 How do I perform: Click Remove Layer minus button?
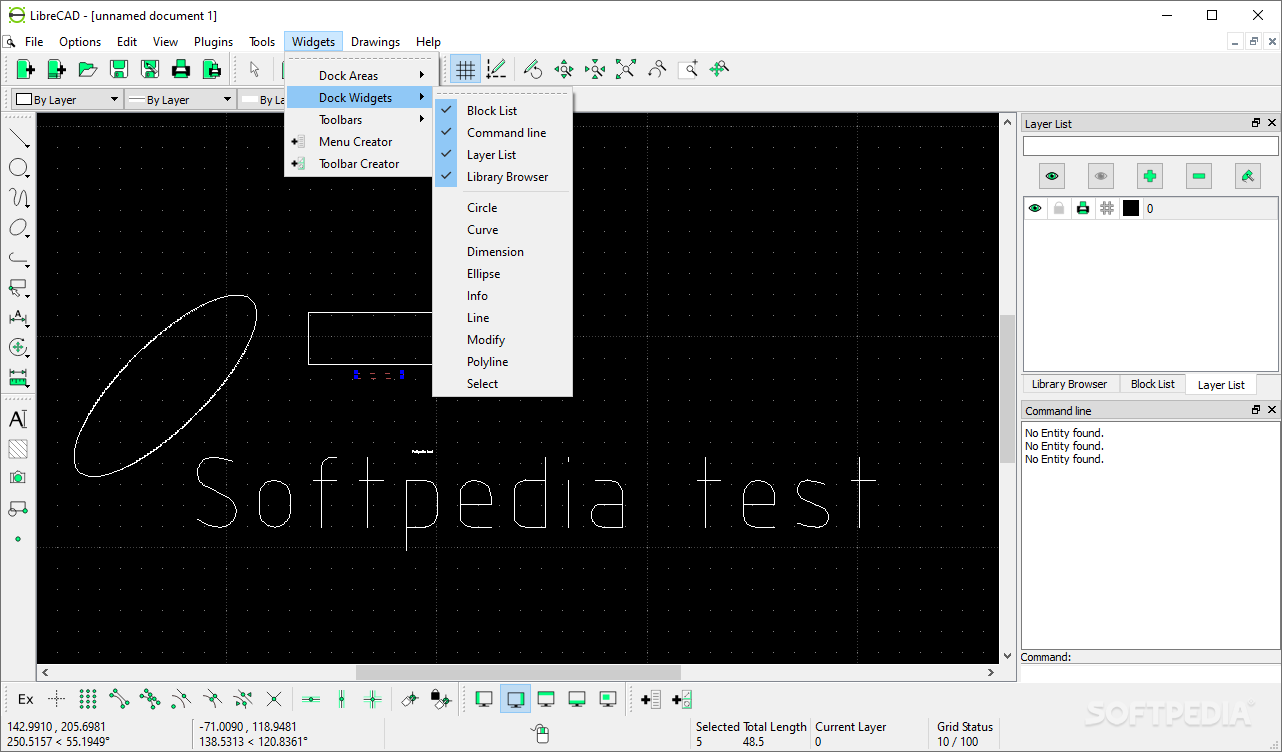[1199, 176]
